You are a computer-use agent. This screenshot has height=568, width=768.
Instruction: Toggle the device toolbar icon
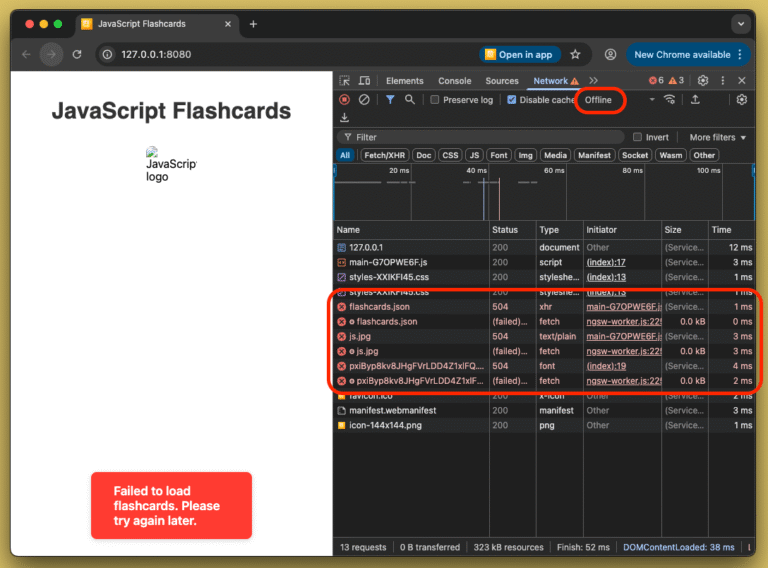click(364, 81)
